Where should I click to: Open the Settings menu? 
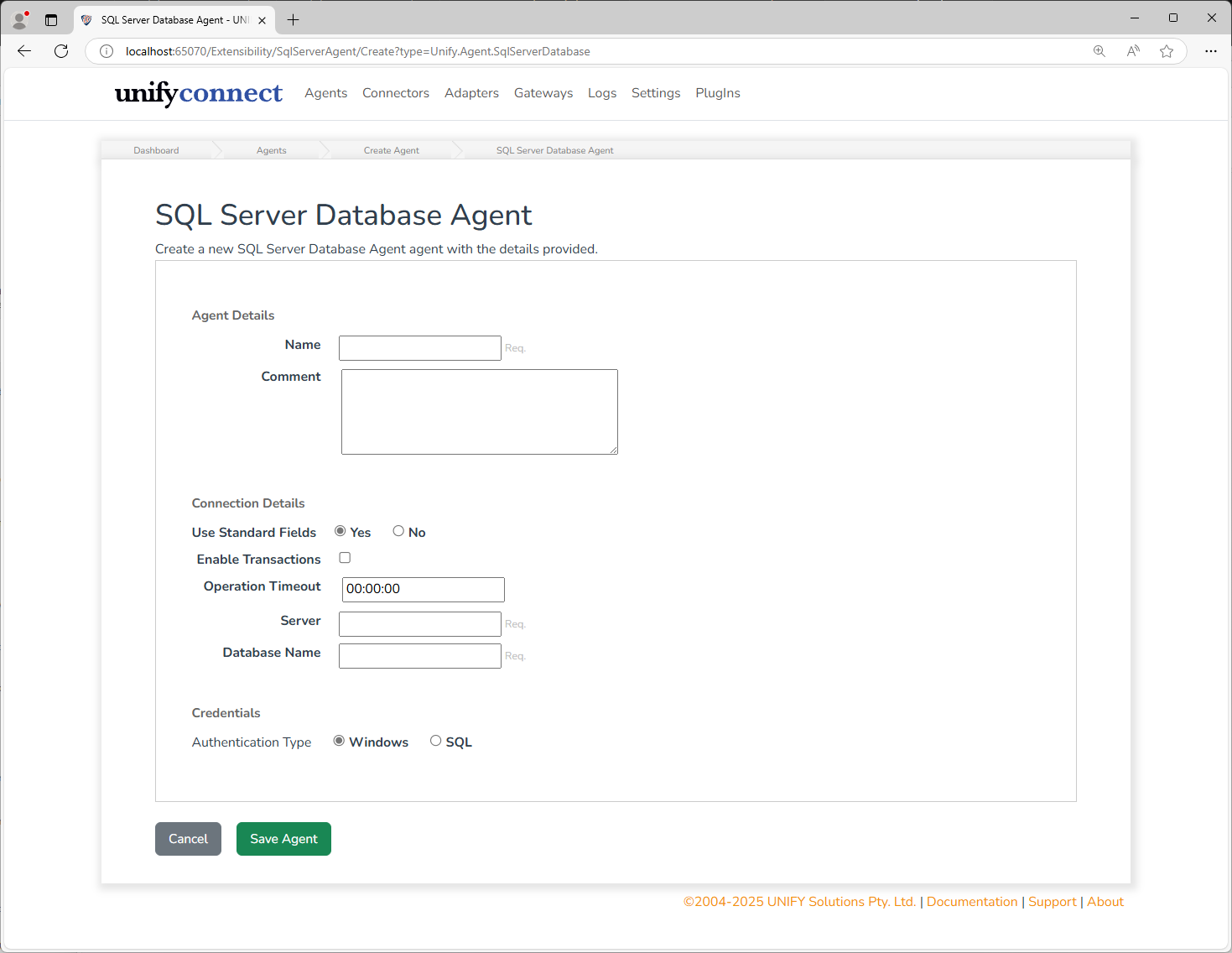[656, 93]
